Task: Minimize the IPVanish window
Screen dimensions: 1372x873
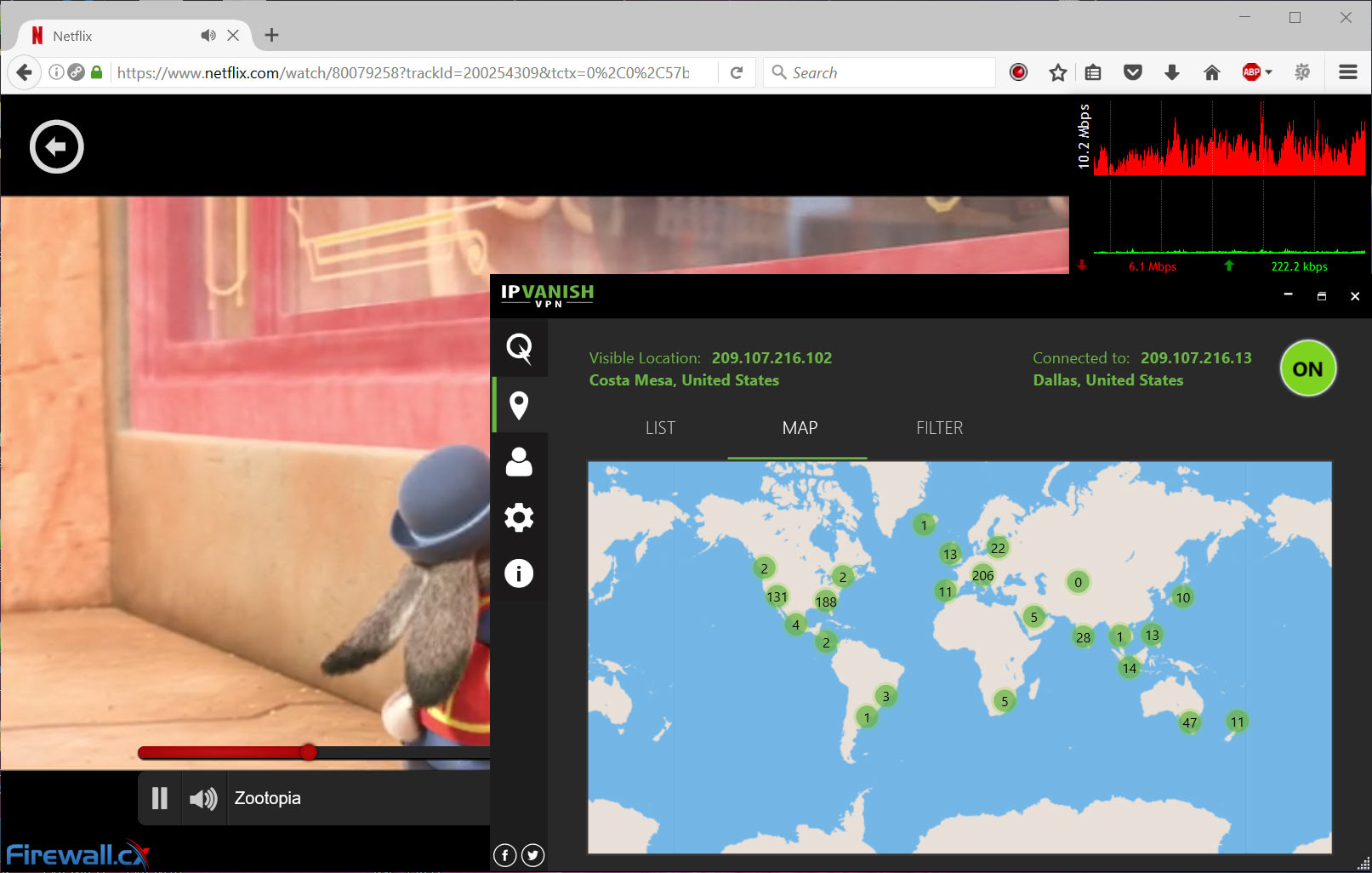Action: click(x=1288, y=295)
